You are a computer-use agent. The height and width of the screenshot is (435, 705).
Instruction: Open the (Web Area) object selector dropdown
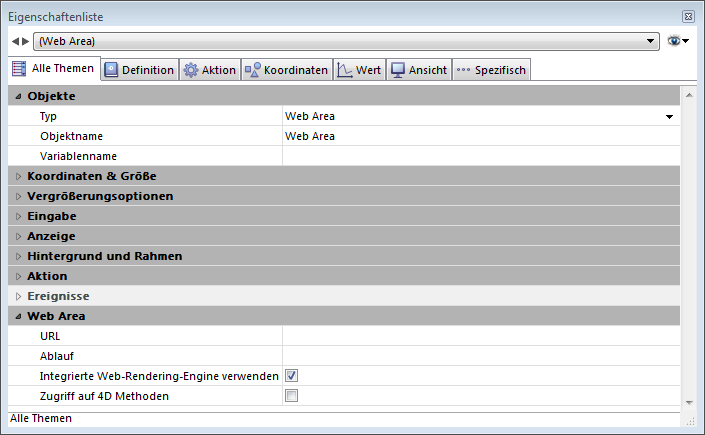[346, 41]
